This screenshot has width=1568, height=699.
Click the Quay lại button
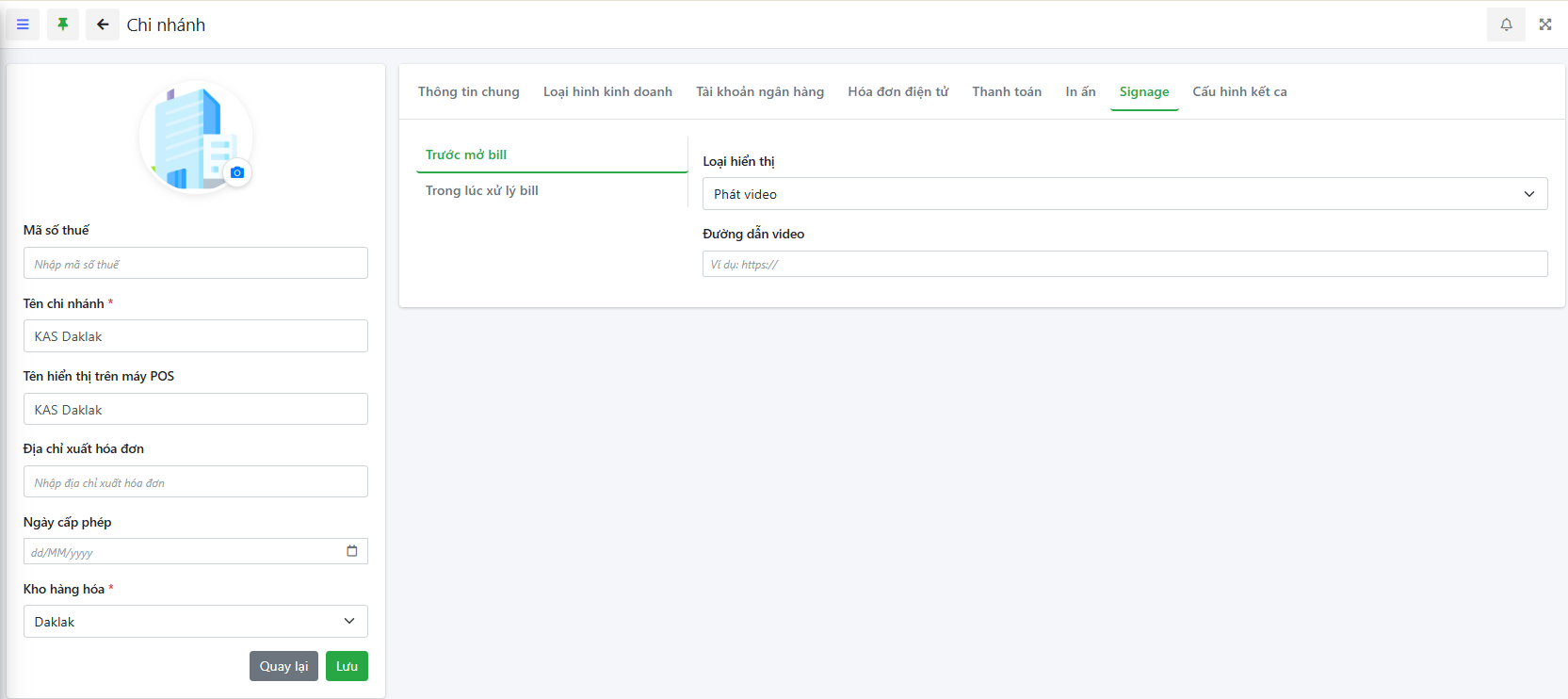tap(283, 666)
